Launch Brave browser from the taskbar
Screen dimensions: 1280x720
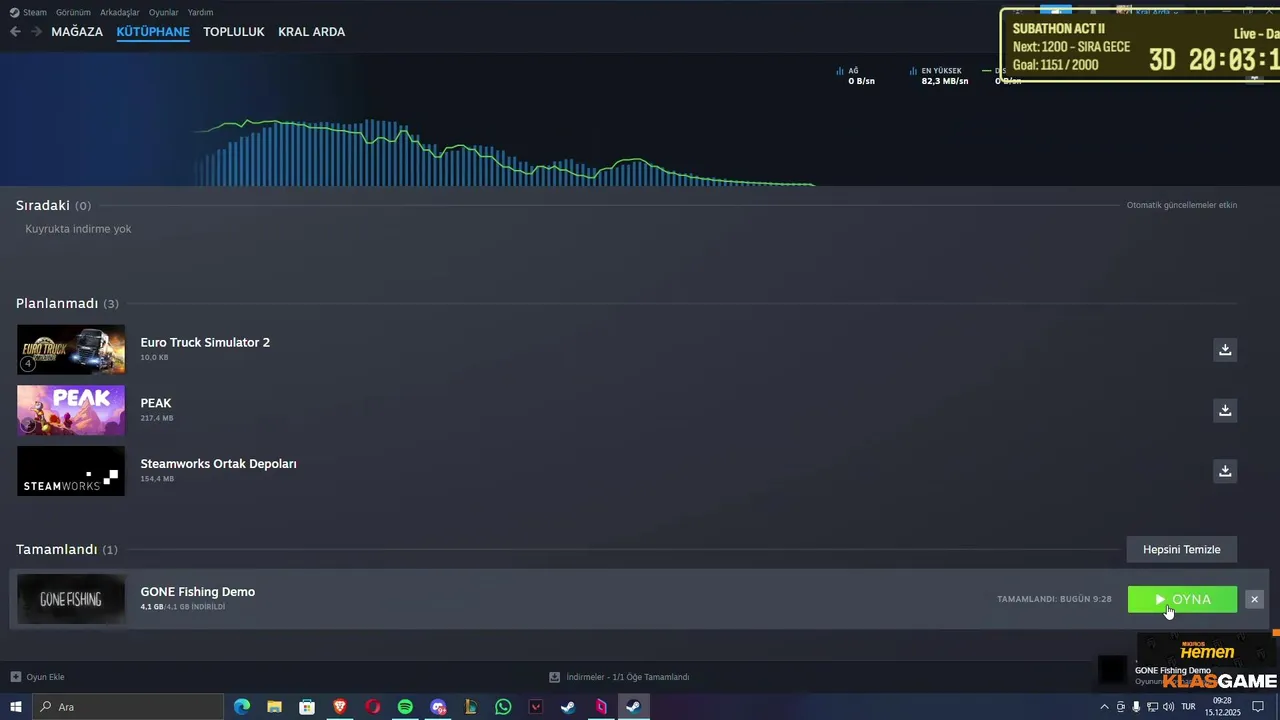pyautogui.click(x=340, y=707)
